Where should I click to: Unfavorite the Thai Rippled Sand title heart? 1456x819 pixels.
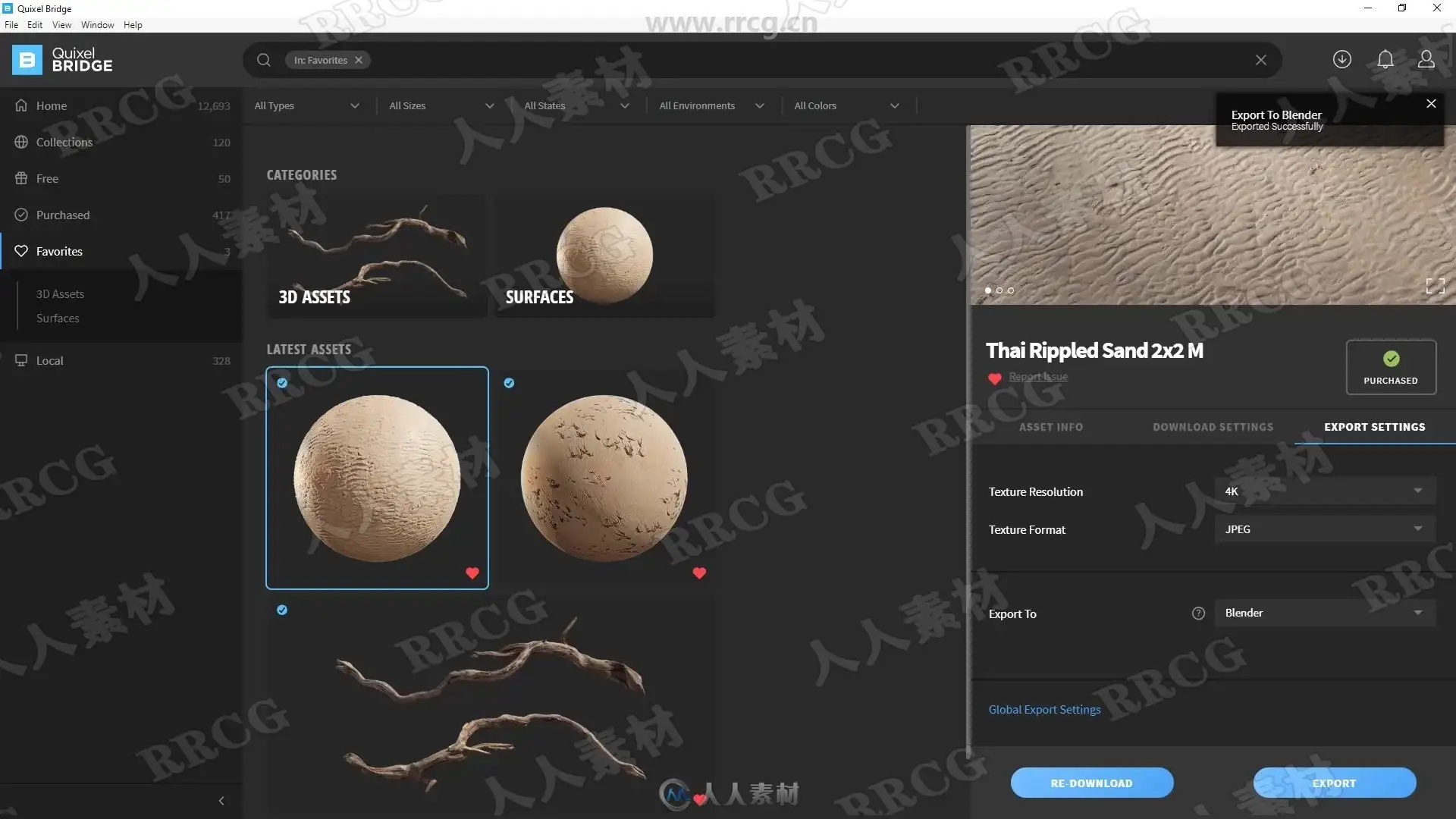tap(995, 378)
